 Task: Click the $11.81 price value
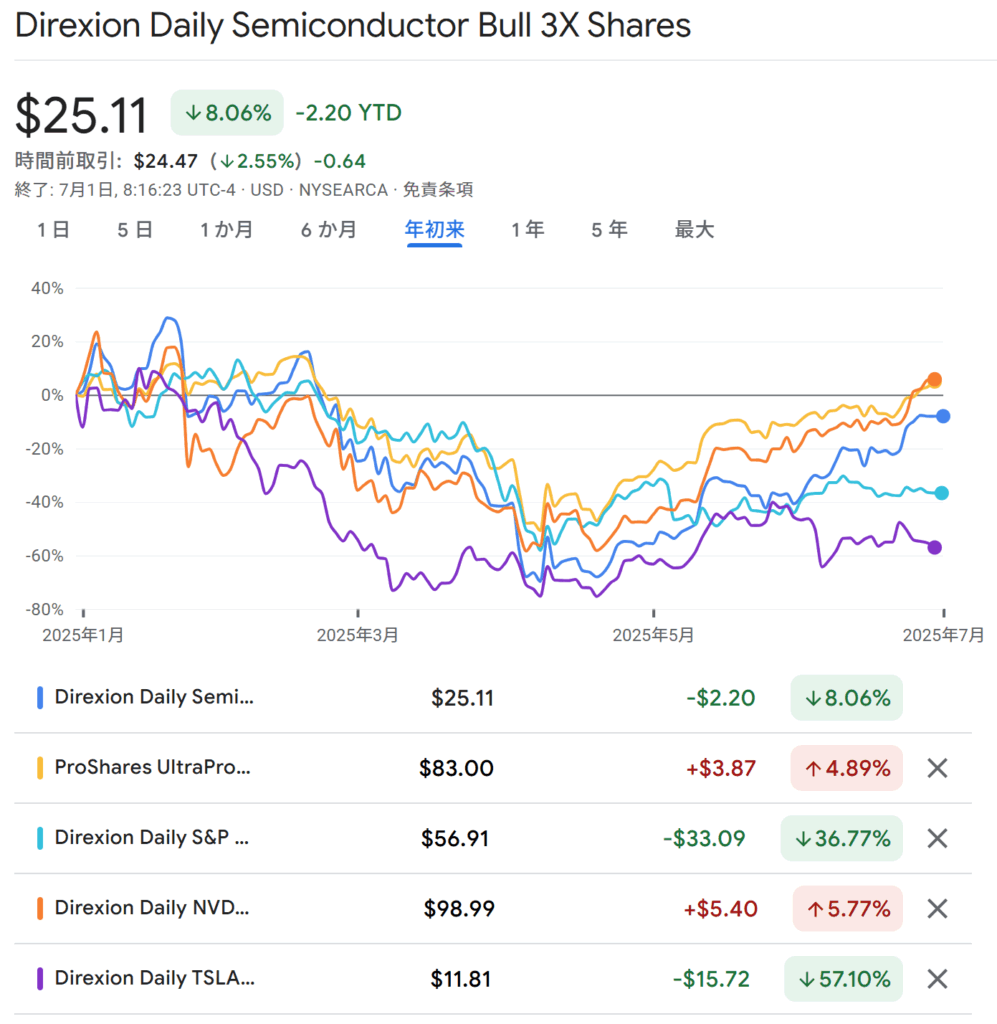click(460, 978)
